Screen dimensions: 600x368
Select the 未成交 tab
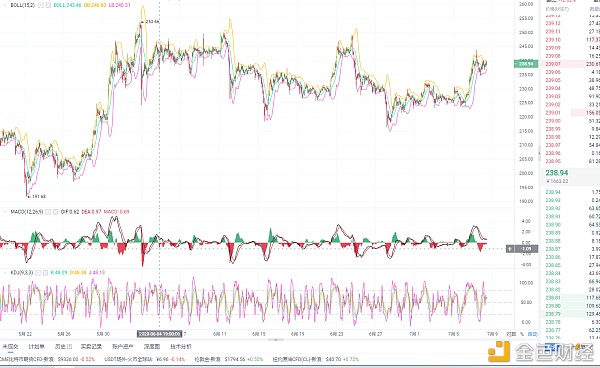tap(10, 347)
